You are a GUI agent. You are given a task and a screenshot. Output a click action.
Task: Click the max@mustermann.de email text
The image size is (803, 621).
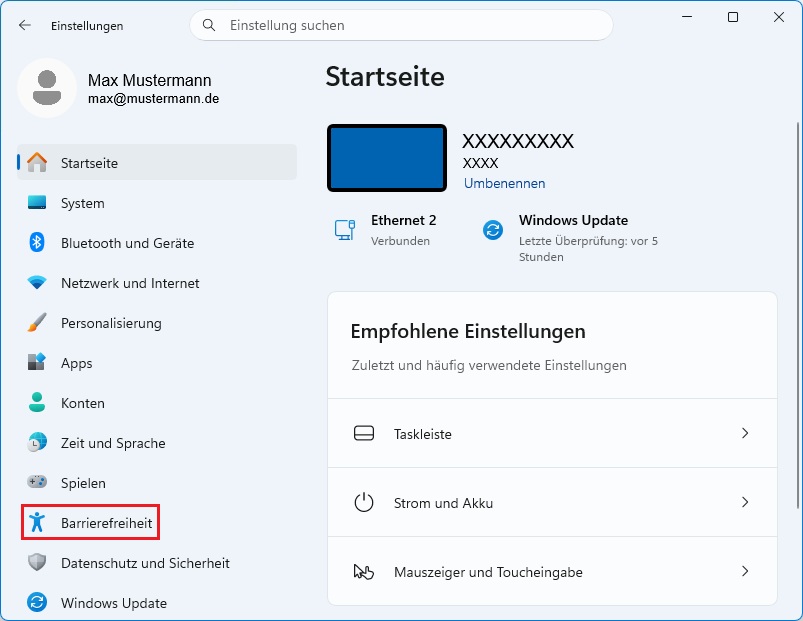153,98
